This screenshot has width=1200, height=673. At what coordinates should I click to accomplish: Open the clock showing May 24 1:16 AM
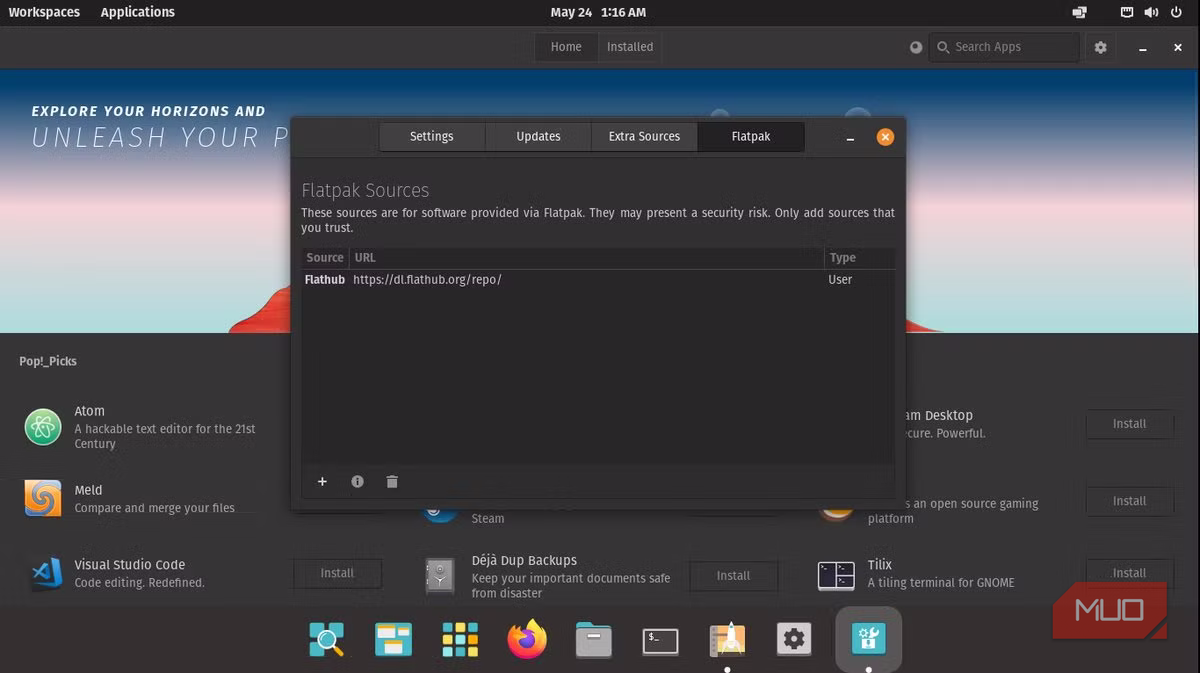pos(598,12)
